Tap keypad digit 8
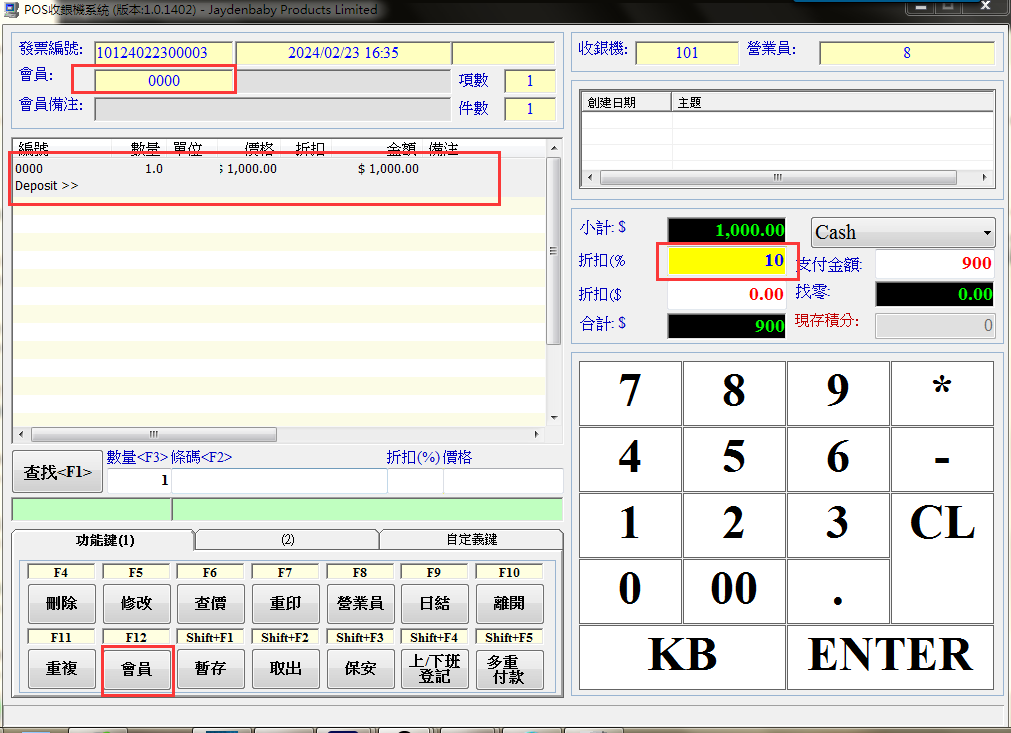Screen dimensions: 1011x733 pos(734,393)
